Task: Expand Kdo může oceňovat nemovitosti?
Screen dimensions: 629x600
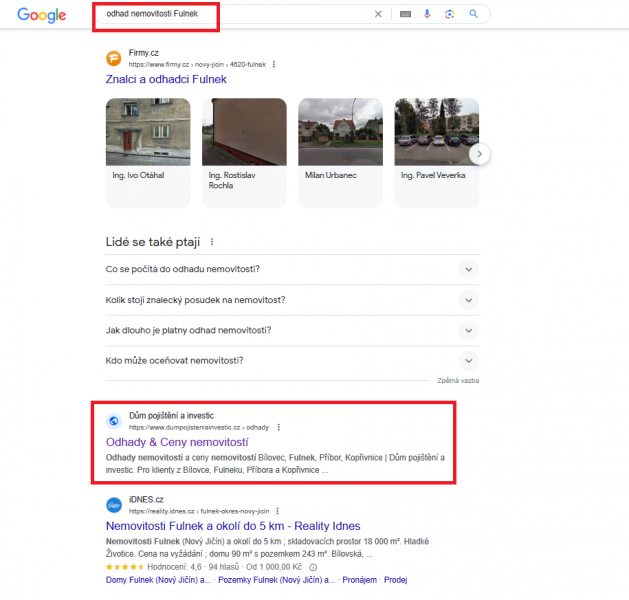Action: pyautogui.click(x=292, y=361)
